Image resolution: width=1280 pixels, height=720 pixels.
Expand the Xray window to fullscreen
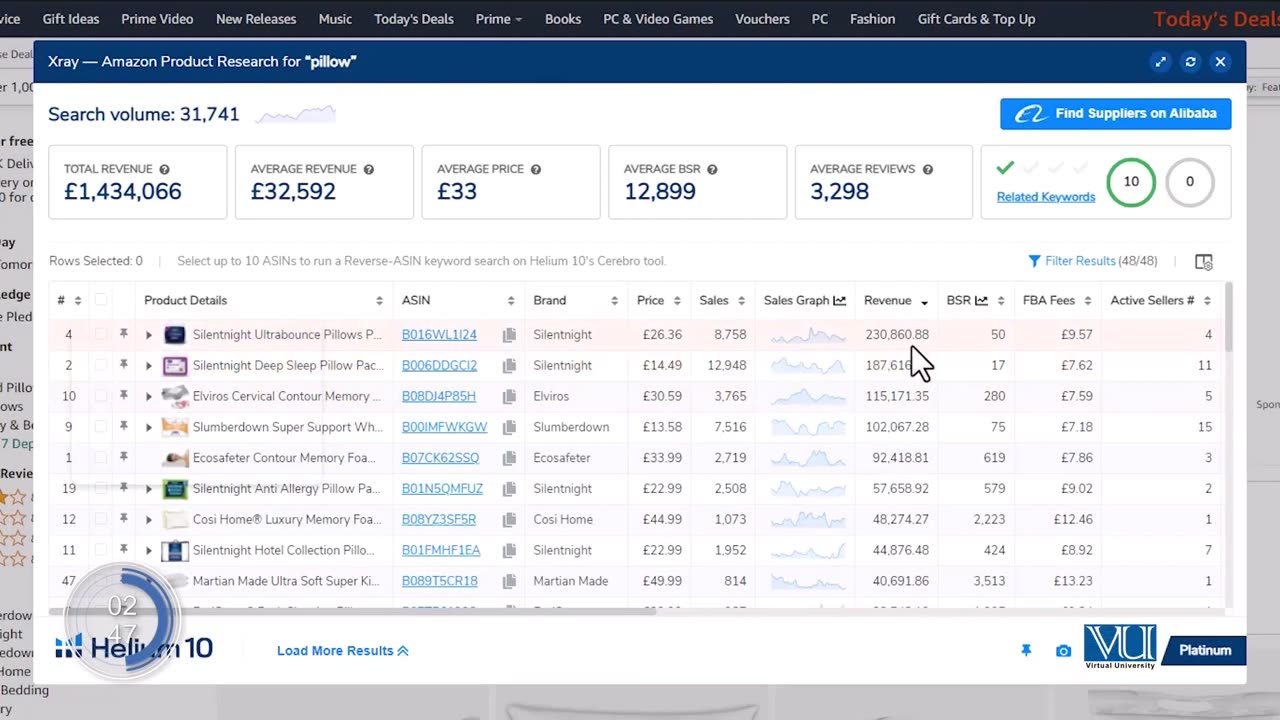coord(1160,62)
